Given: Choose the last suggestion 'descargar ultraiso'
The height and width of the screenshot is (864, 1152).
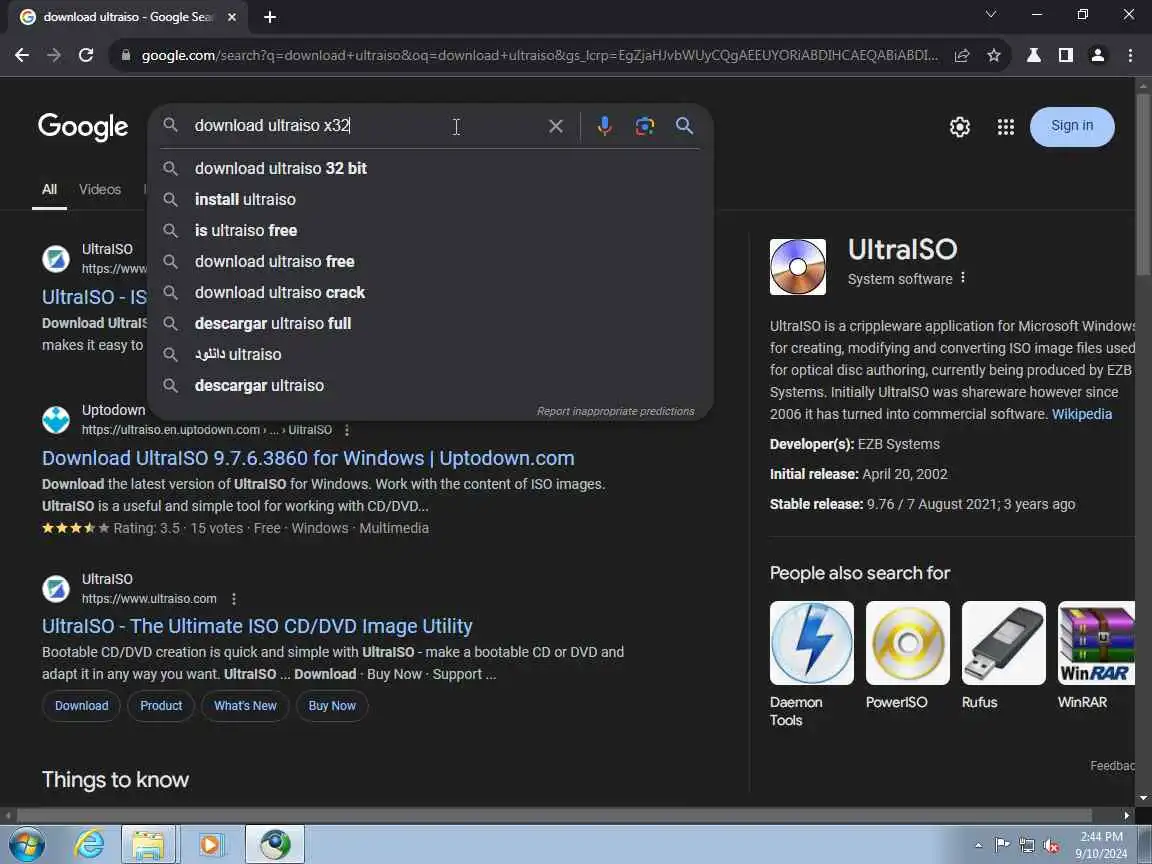Looking at the screenshot, I should pyautogui.click(x=430, y=385).
